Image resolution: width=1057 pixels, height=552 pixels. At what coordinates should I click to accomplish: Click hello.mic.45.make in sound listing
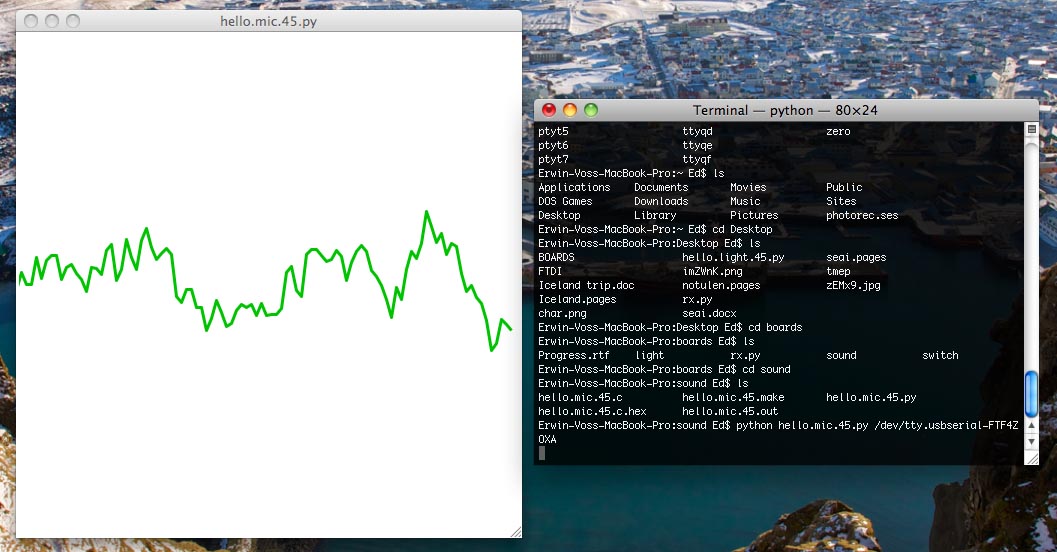click(x=733, y=398)
